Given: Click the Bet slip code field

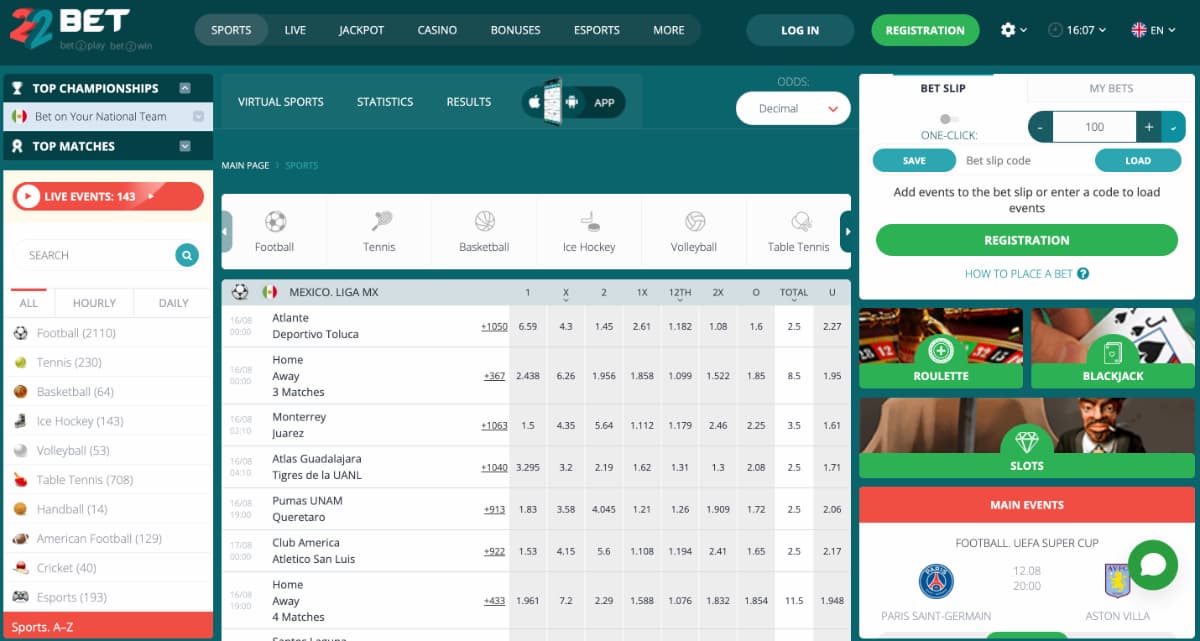Looking at the screenshot, I should point(1025,160).
